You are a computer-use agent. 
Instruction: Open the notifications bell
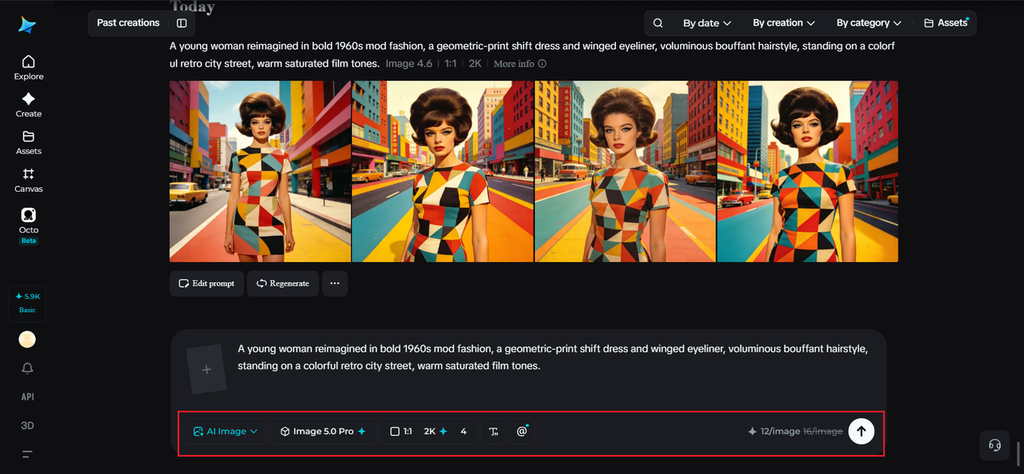tap(27, 368)
